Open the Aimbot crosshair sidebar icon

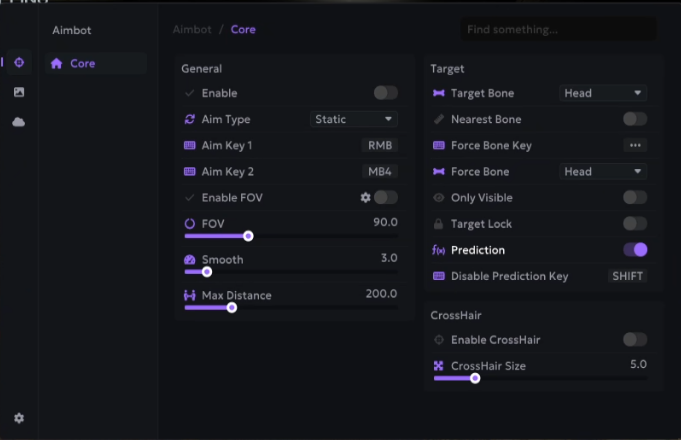19,62
